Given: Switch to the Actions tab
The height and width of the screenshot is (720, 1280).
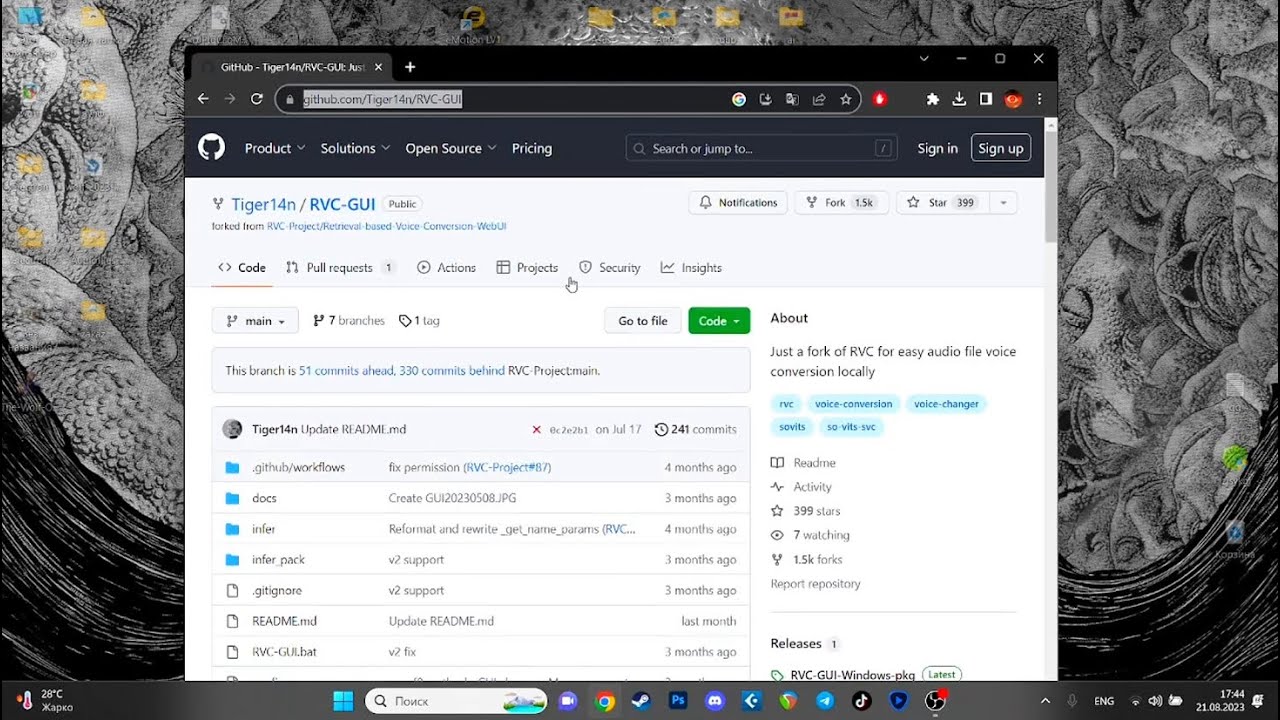Looking at the screenshot, I should (x=446, y=268).
